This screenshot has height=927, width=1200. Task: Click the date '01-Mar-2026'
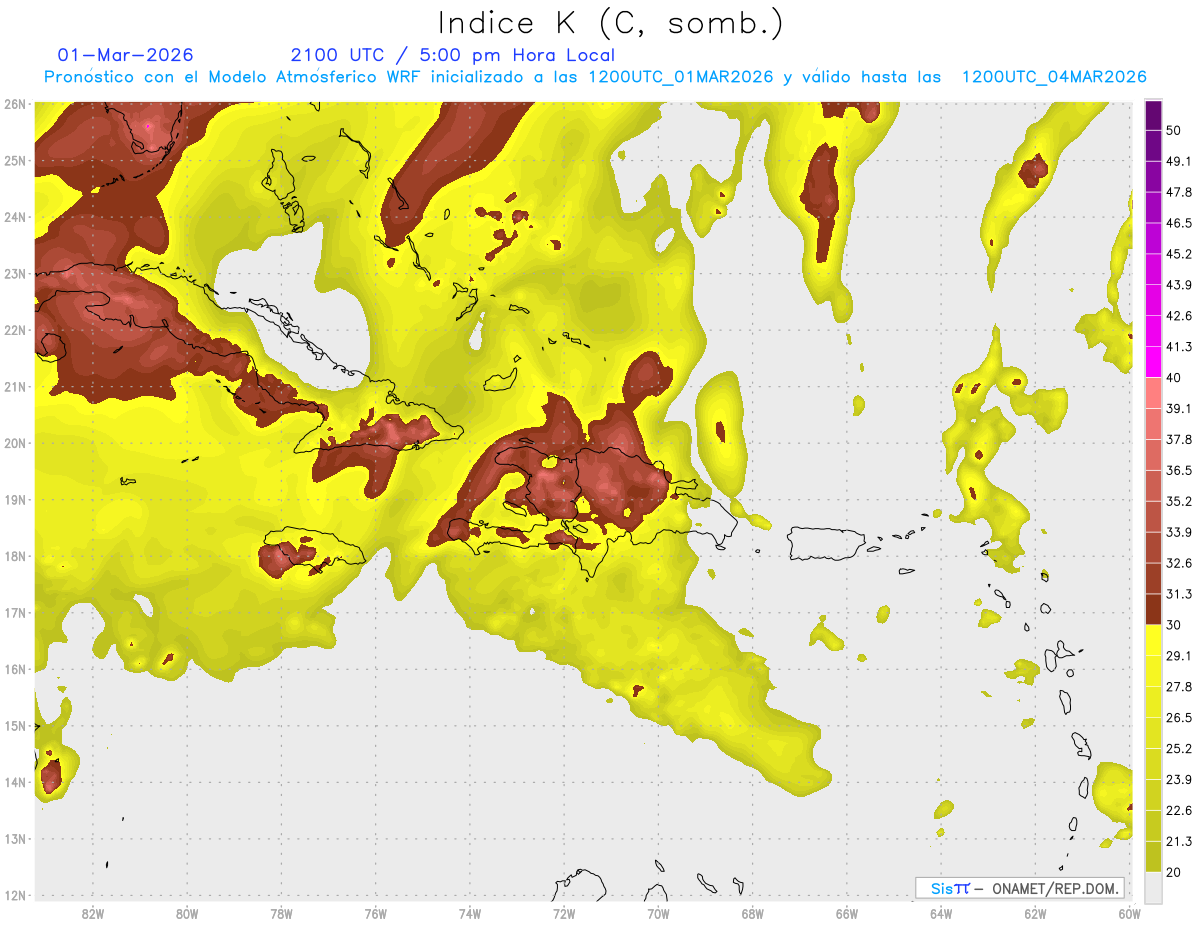pyautogui.click(x=126, y=55)
